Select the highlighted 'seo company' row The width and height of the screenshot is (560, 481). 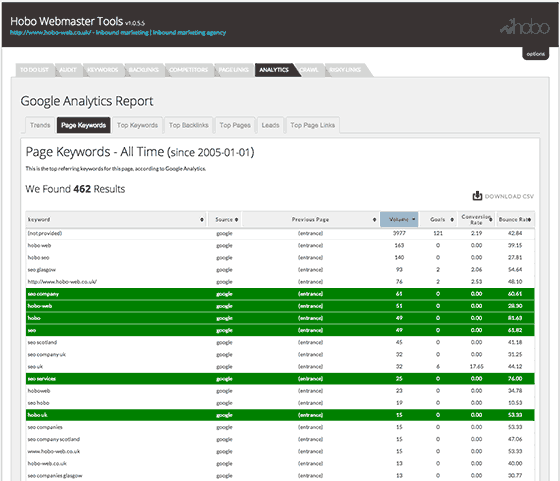click(280, 294)
